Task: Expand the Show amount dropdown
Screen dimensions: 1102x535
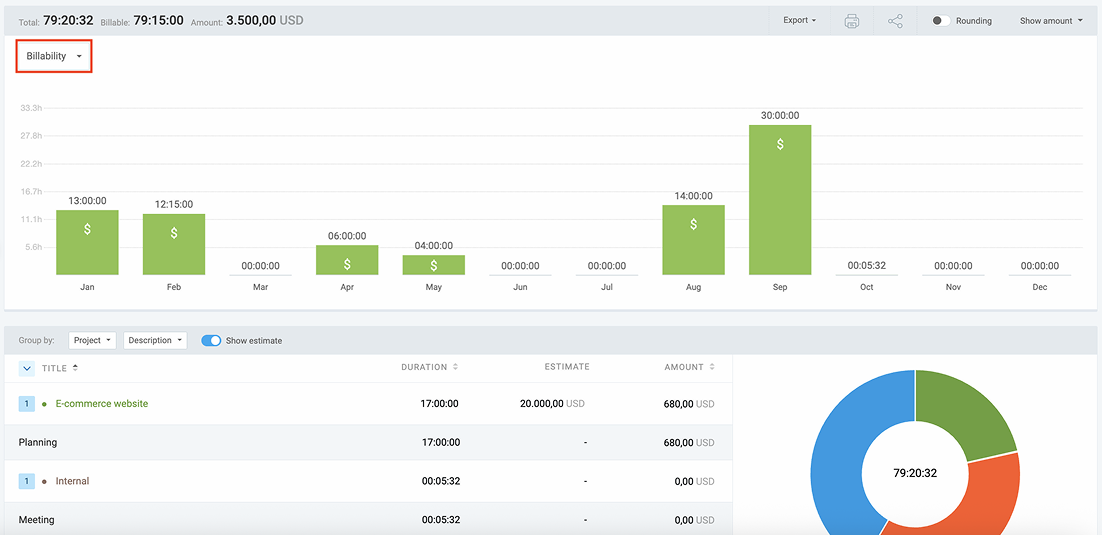Action: click(x=1051, y=21)
